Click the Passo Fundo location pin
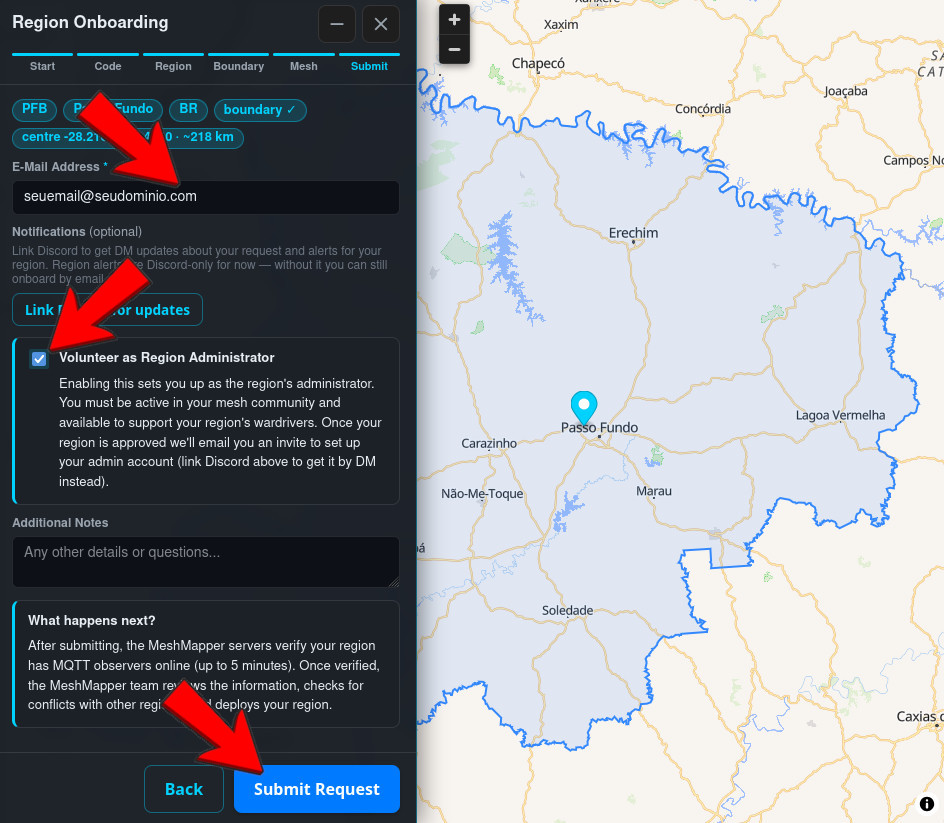 (583, 408)
